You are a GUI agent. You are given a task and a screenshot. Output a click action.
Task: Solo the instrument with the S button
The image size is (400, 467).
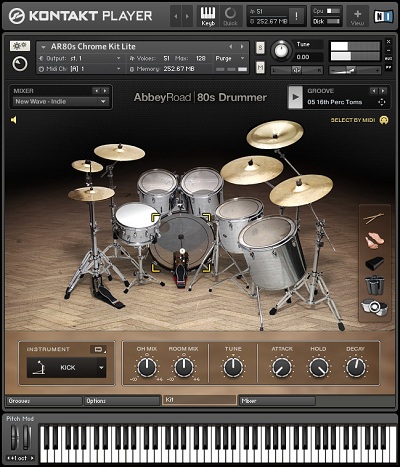[260, 48]
